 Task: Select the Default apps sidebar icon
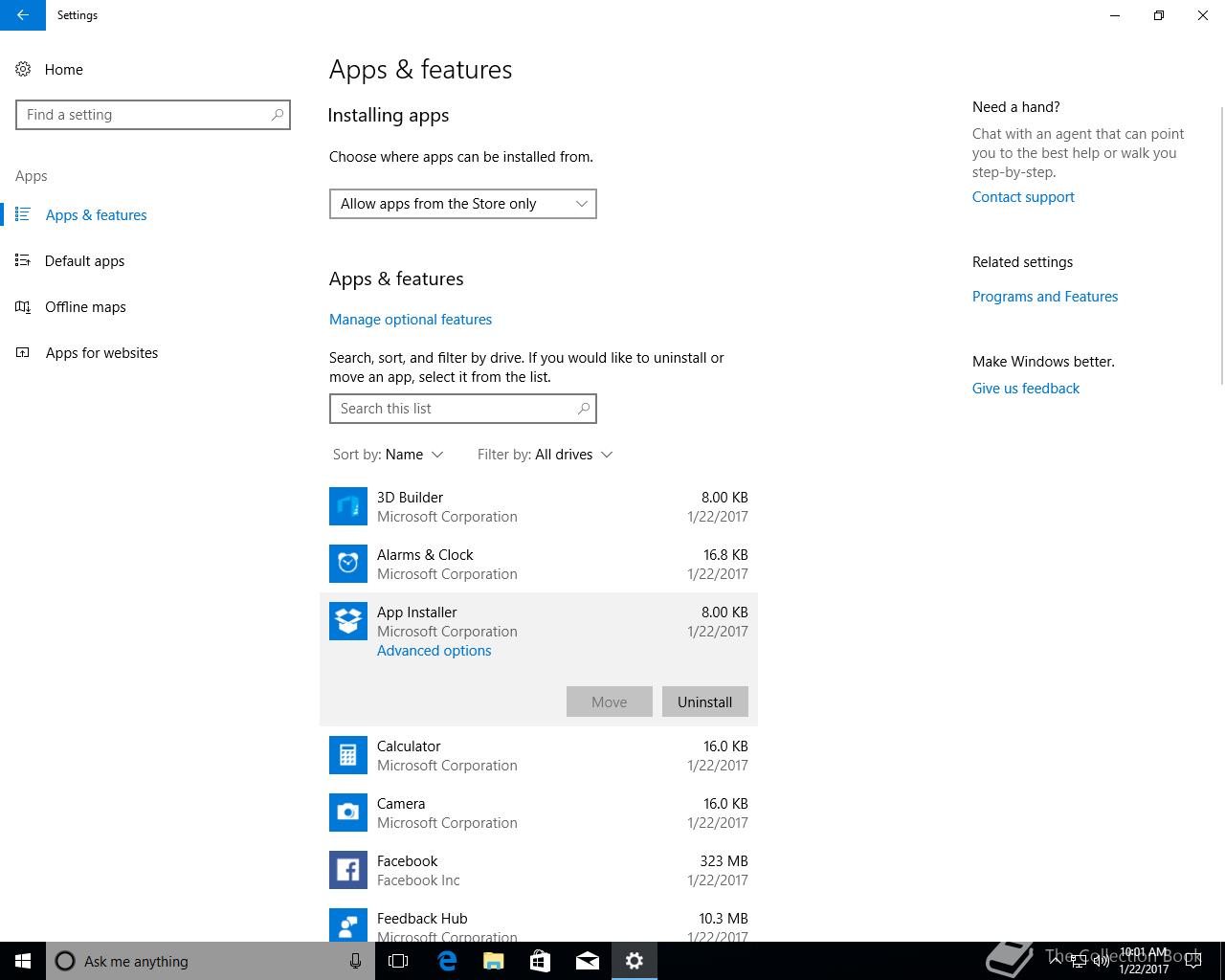23,260
